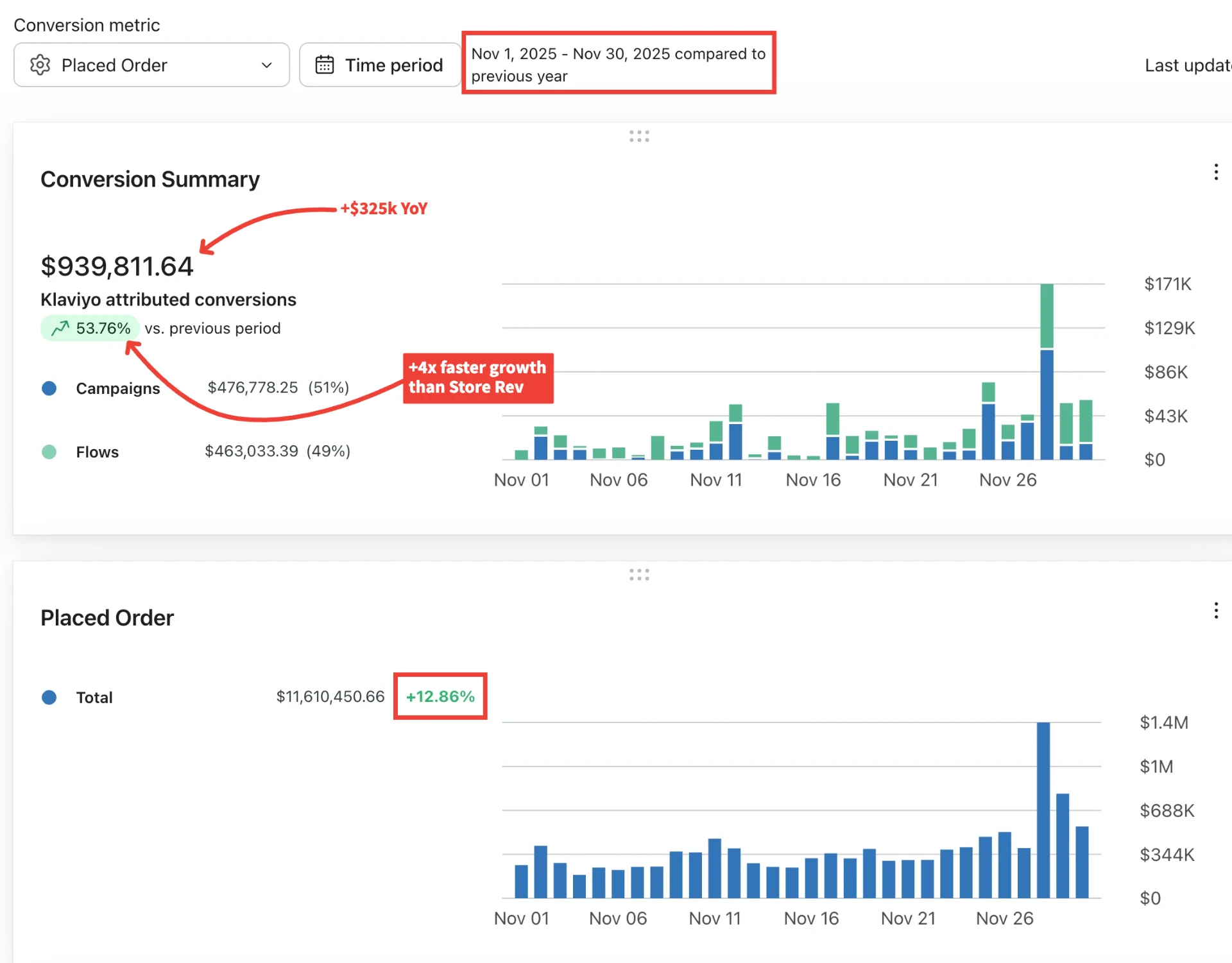The height and width of the screenshot is (963, 1232).
Task: Open Conversion Summary card three-dot menu
Action: [x=1216, y=172]
